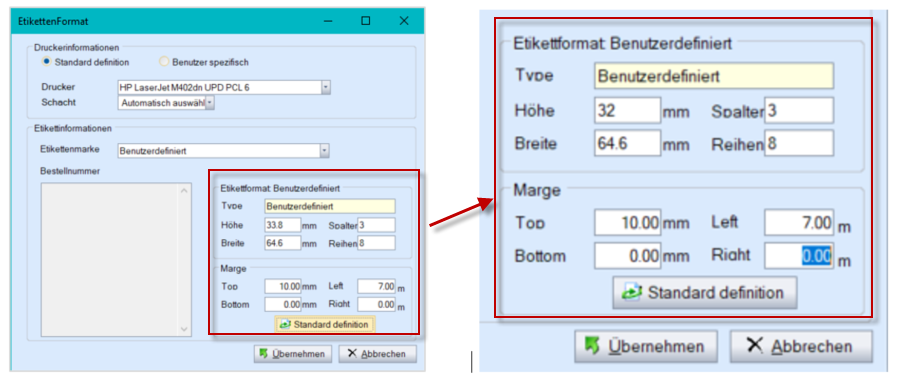Viewport: 897px width, 379px height.
Task: Click the Druckerinformationen group label
Action: [x=77, y=47]
